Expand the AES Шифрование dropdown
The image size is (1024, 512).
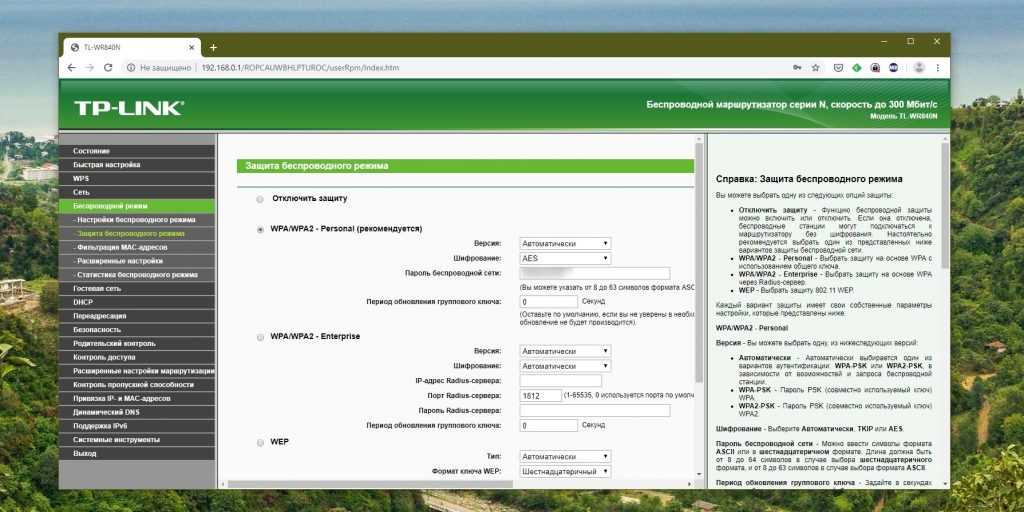pyautogui.click(x=565, y=258)
